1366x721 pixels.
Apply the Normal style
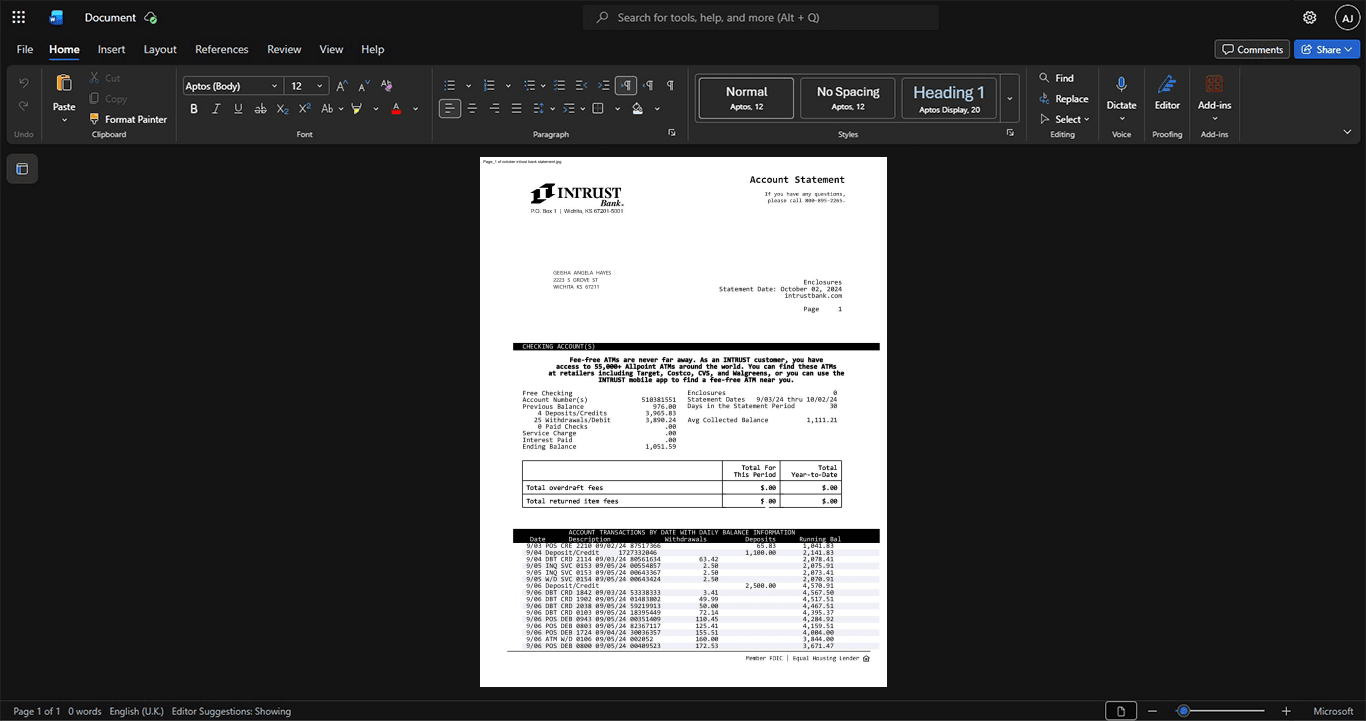[746, 98]
